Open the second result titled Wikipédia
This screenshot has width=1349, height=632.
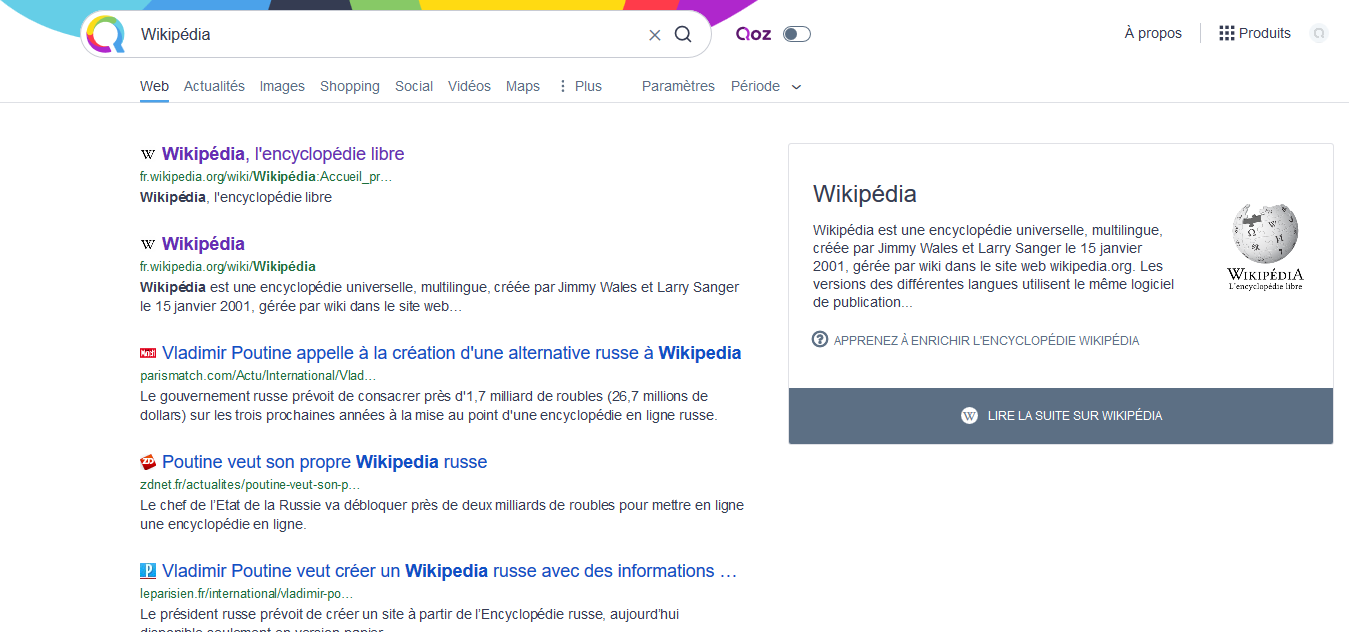click(x=203, y=244)
